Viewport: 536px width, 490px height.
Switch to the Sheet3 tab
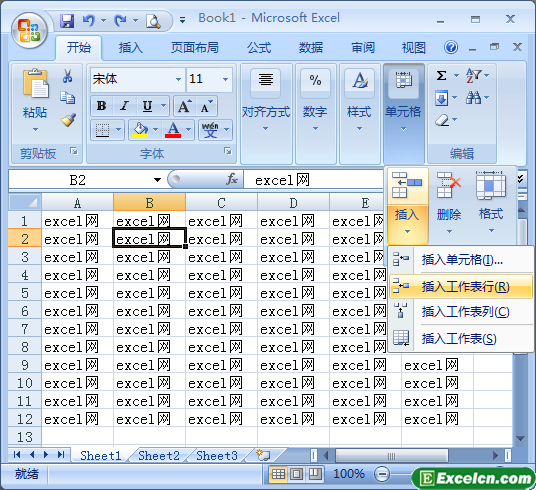tap(217, 455)
